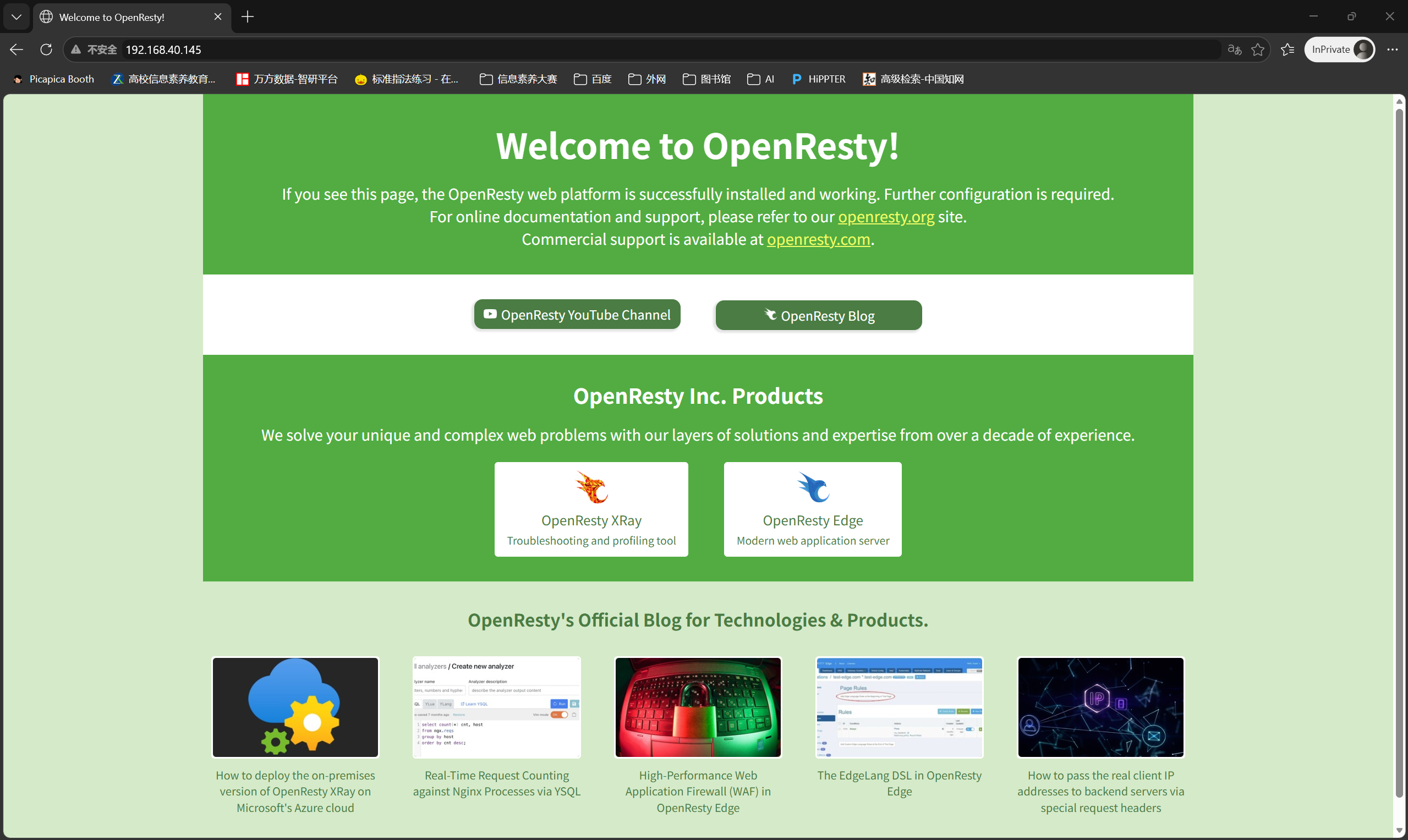This screenshot has width=1408, height=840.
Task: Click the Welcome to OpenResty! heading
Action: point(698,146)
